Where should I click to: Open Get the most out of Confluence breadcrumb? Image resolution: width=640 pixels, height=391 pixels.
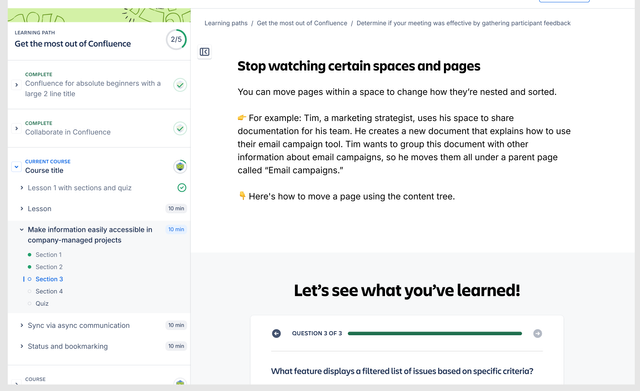pos(302,23)
